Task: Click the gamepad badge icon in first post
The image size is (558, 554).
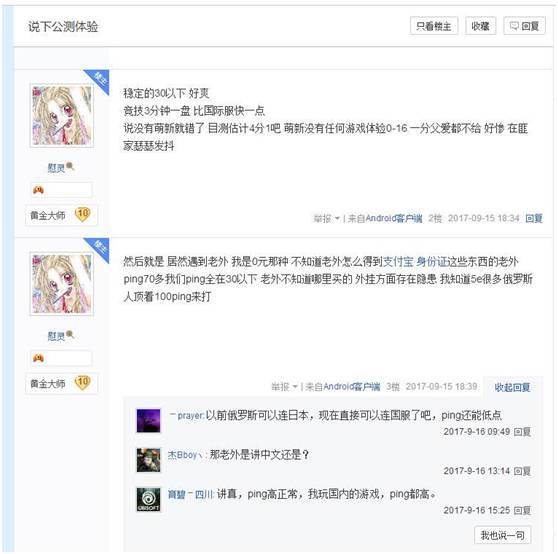Action: tap(38, 190)
